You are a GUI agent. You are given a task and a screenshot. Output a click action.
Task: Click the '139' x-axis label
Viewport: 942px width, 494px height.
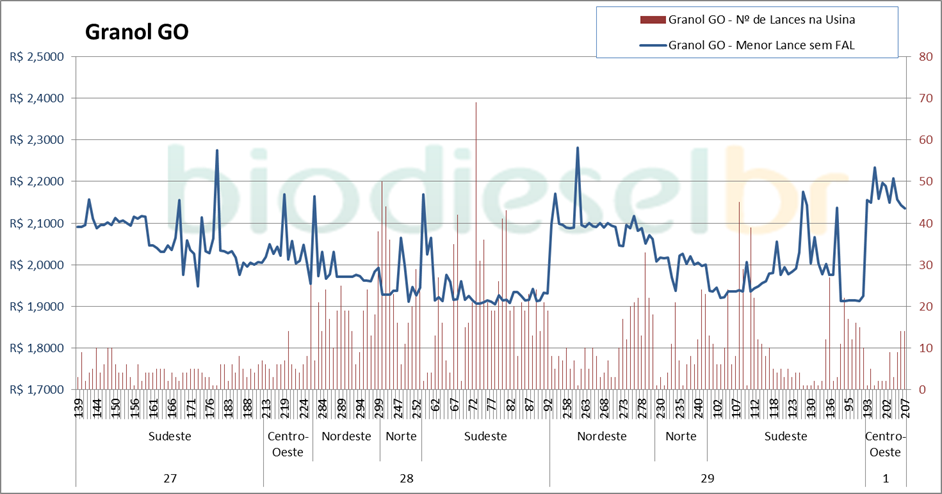(79, 408)
